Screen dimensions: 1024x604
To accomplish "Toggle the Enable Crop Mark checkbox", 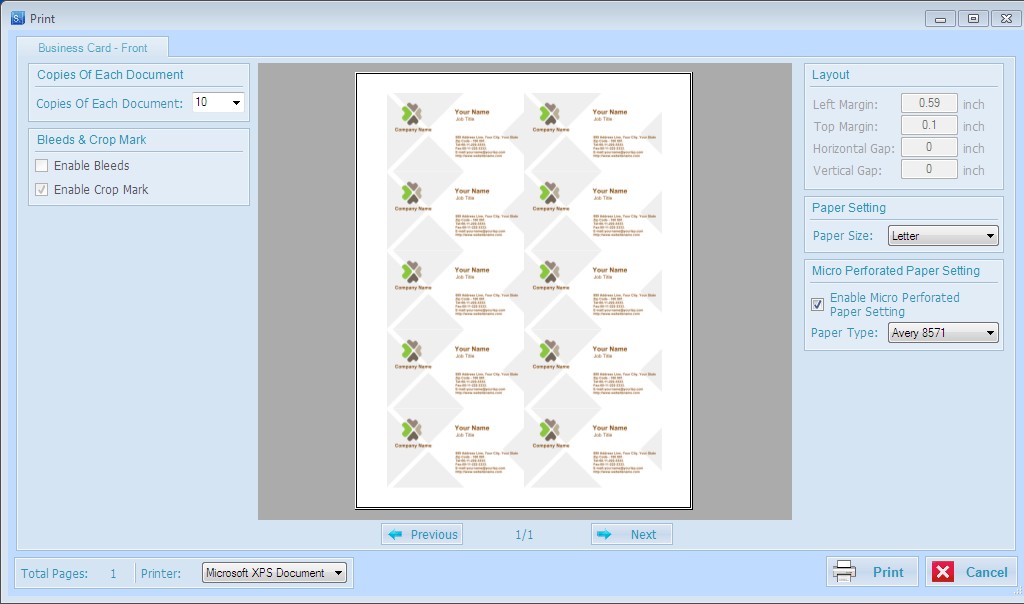I will pyautogui.click(x=42, y=190).
